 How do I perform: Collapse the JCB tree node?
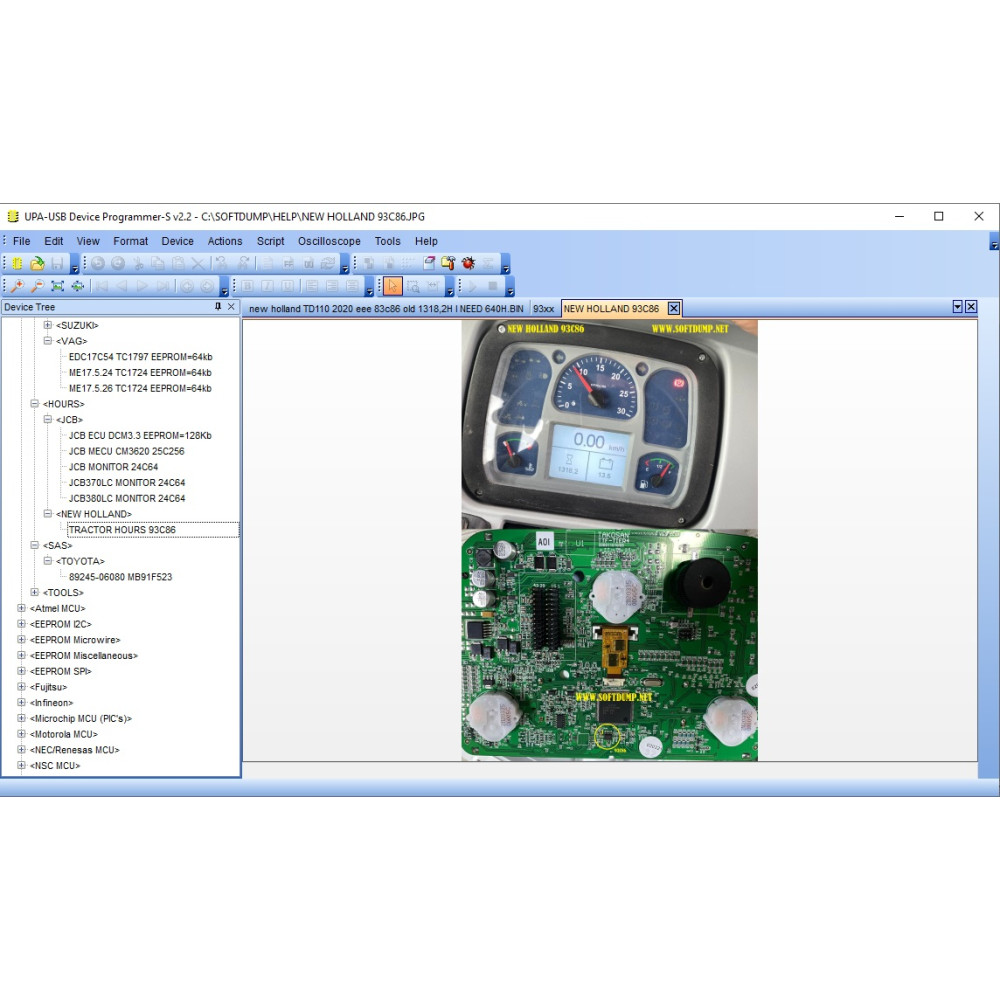(48, 420)
